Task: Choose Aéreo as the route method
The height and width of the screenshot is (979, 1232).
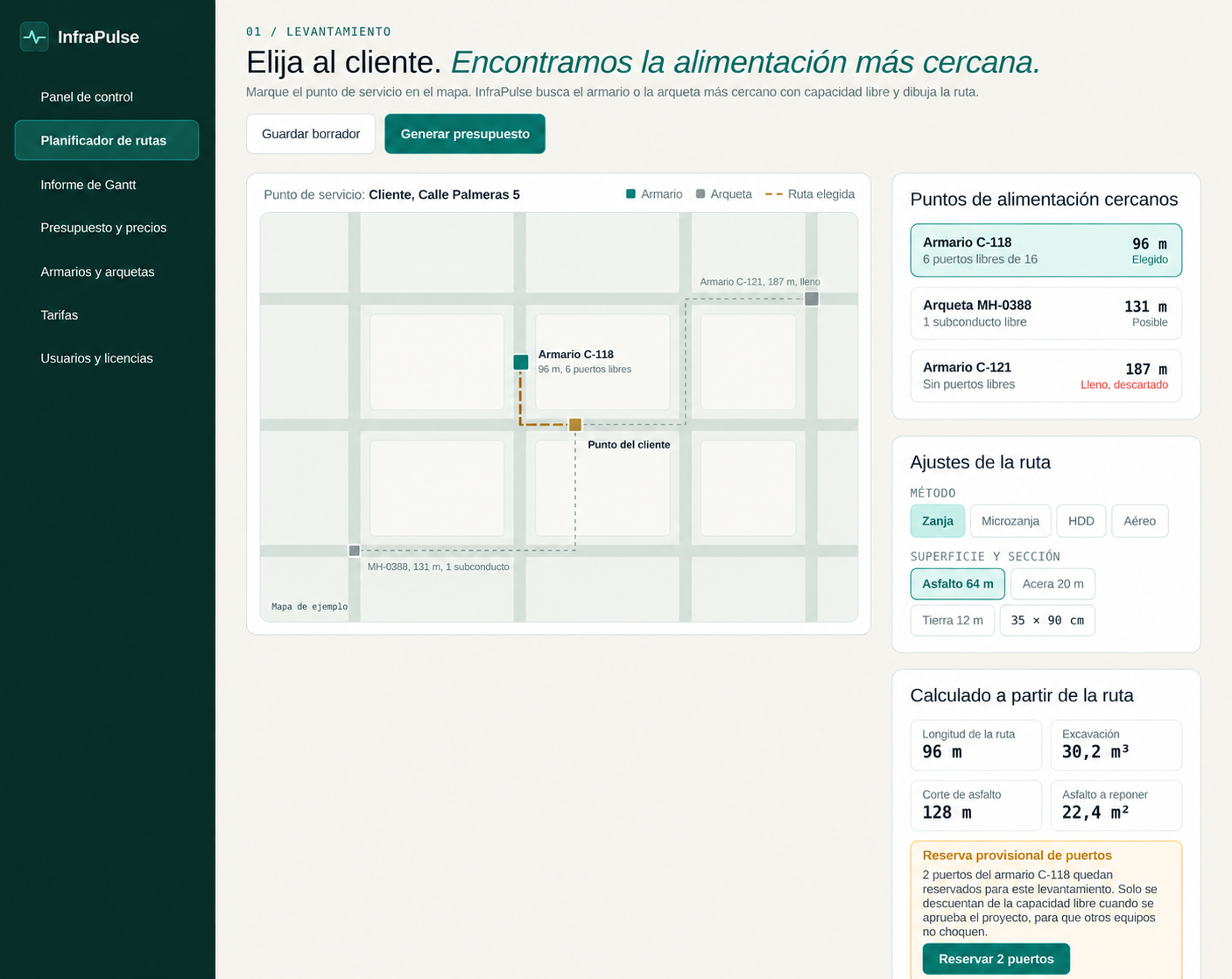Action: pyautogui.click(x=1139, y=521)
